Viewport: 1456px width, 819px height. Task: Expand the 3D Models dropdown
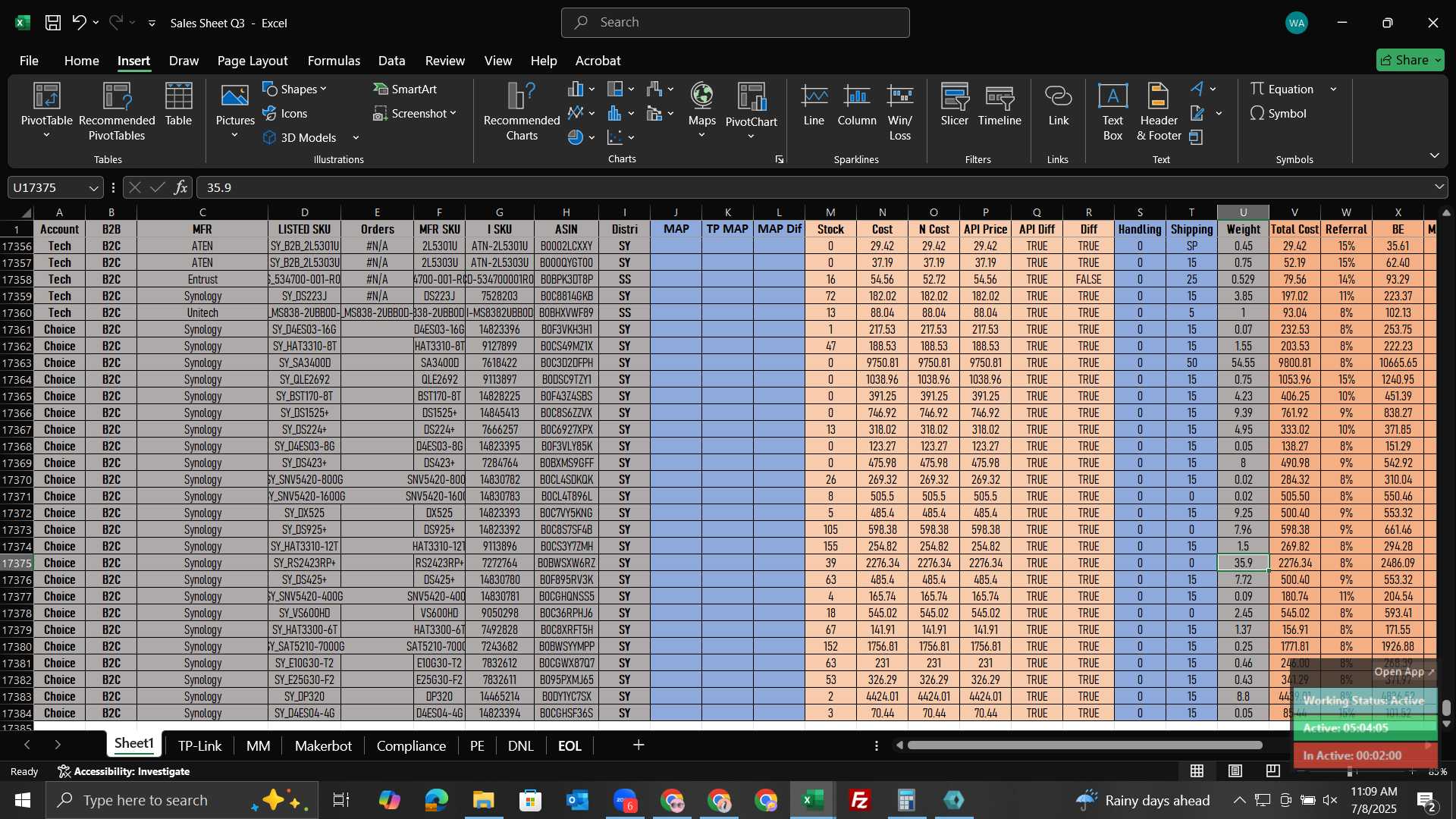coord(356,138)
